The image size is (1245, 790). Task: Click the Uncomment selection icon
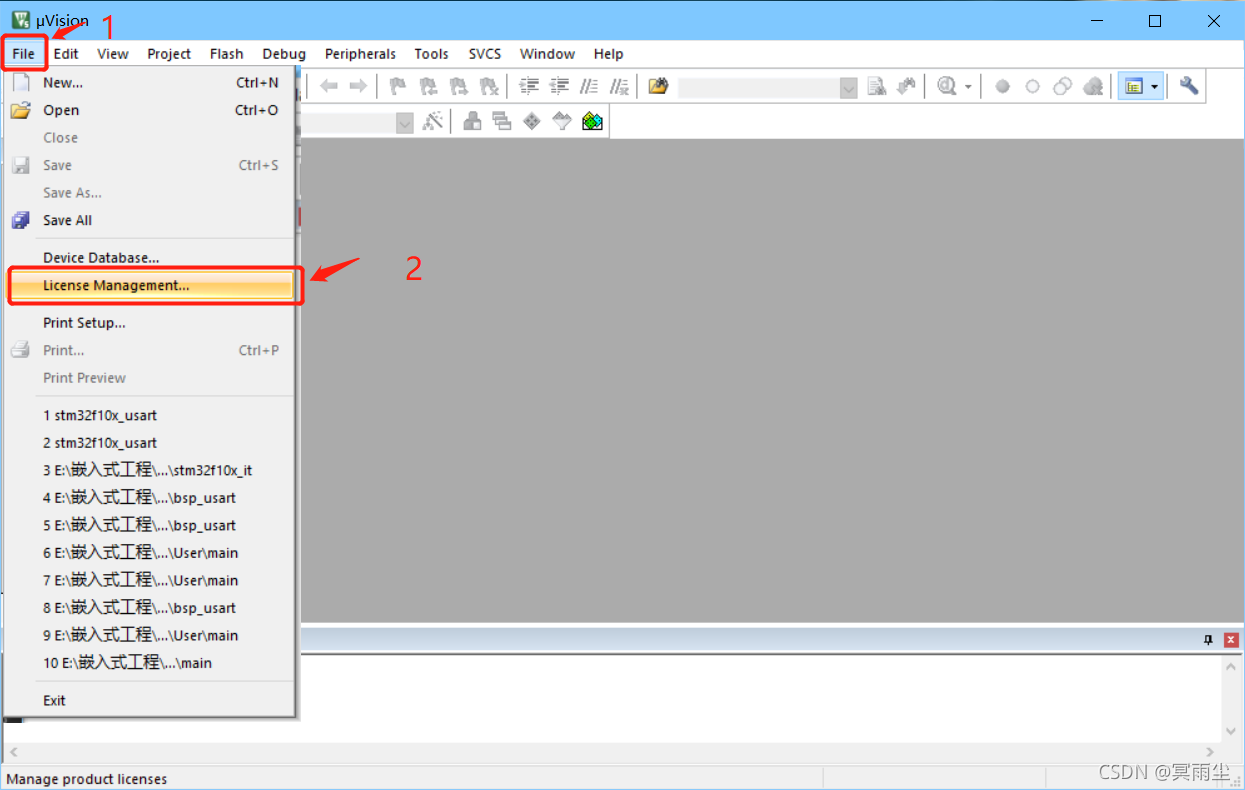coord(620,87)
